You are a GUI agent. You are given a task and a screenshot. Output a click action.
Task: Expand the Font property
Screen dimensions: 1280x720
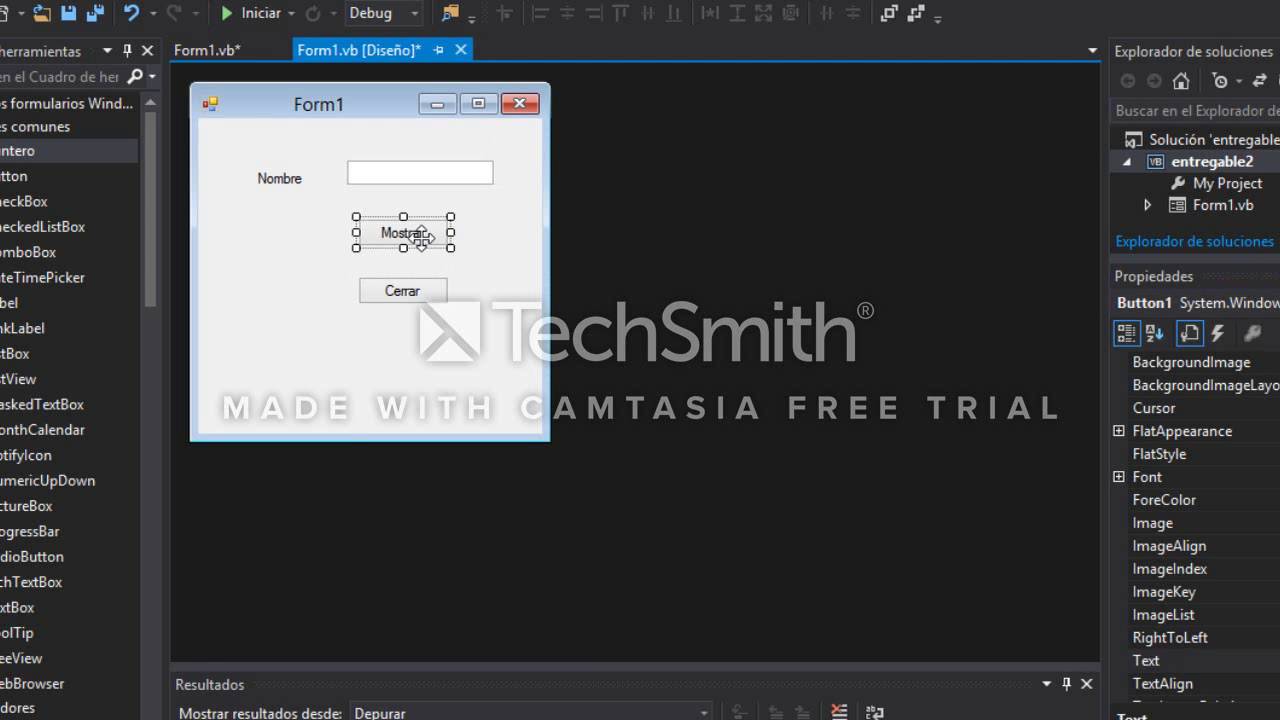point(1118,477)
